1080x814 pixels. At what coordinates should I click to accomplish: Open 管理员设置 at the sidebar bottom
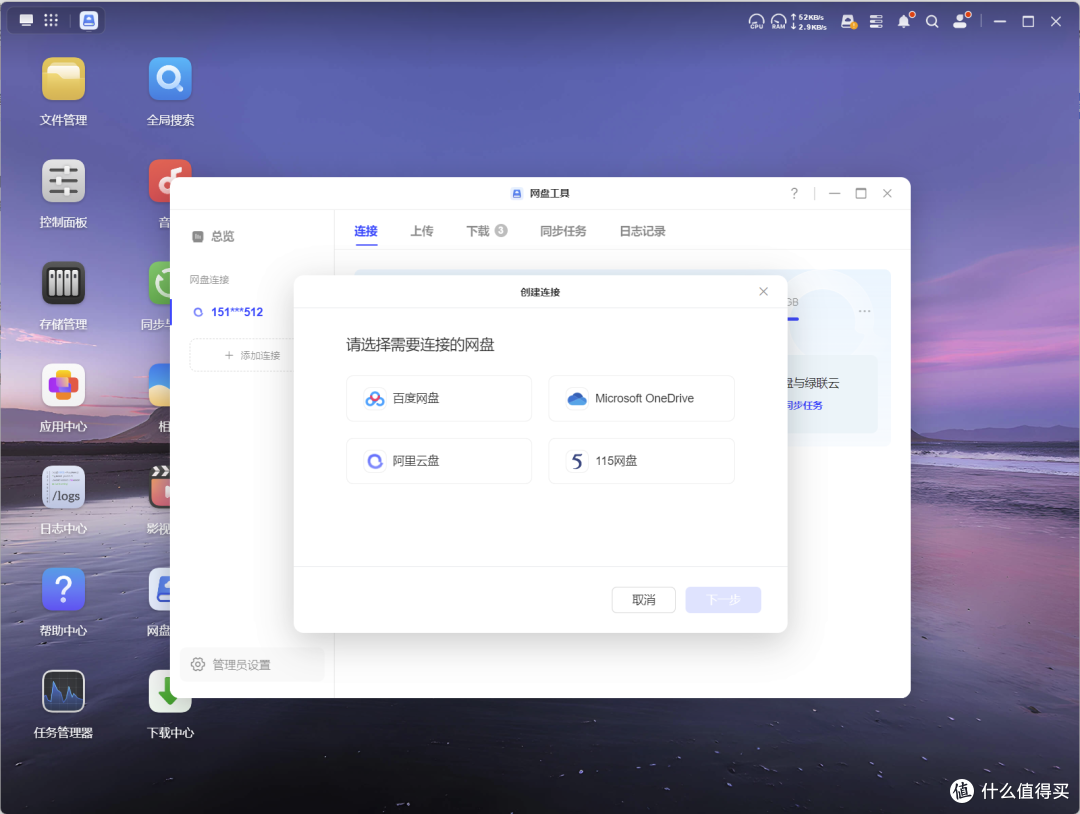252,665
